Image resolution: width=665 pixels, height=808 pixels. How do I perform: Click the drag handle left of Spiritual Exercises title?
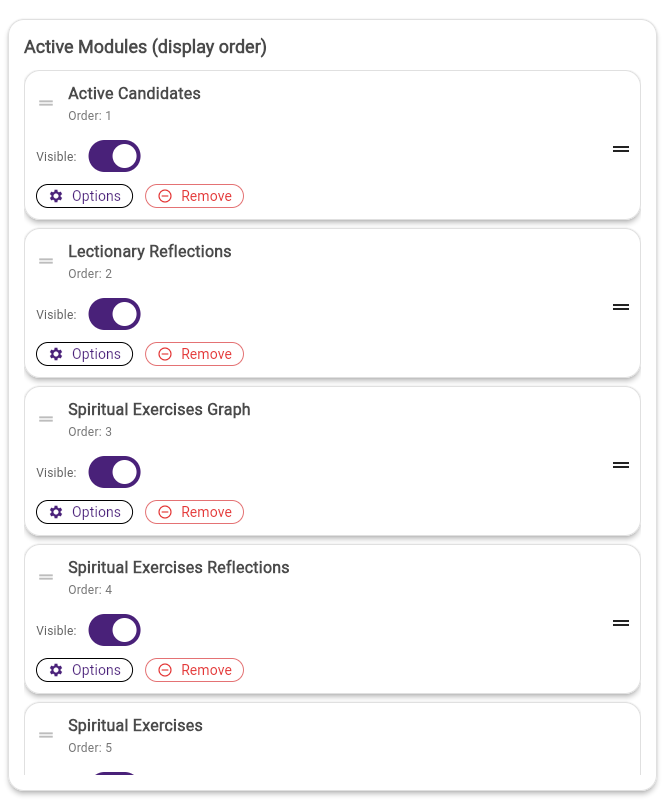point(46,735)
